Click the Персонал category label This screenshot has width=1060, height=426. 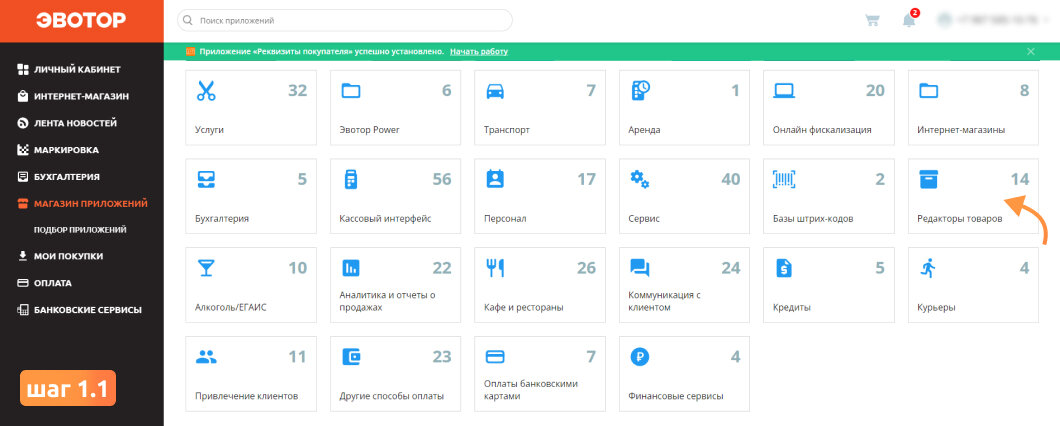(505, 218)
